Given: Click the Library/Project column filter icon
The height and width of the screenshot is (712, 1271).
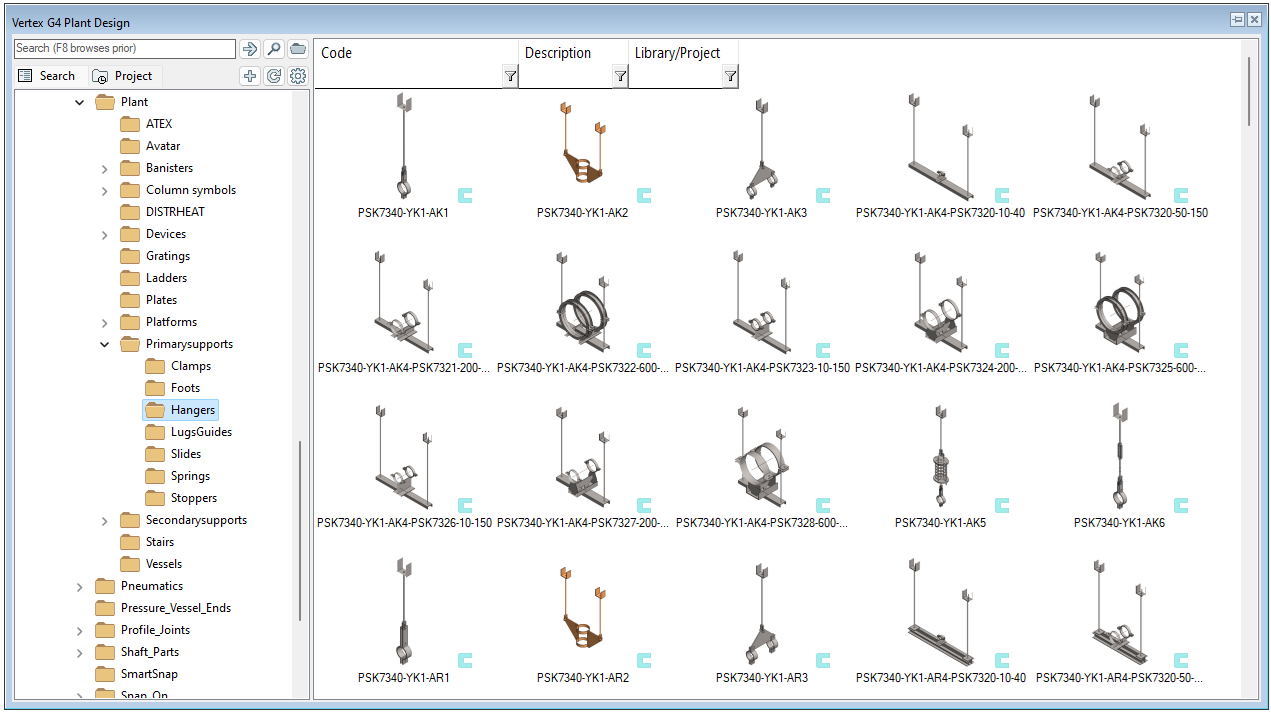Looking at the screenshot, I should click(730, 76).
